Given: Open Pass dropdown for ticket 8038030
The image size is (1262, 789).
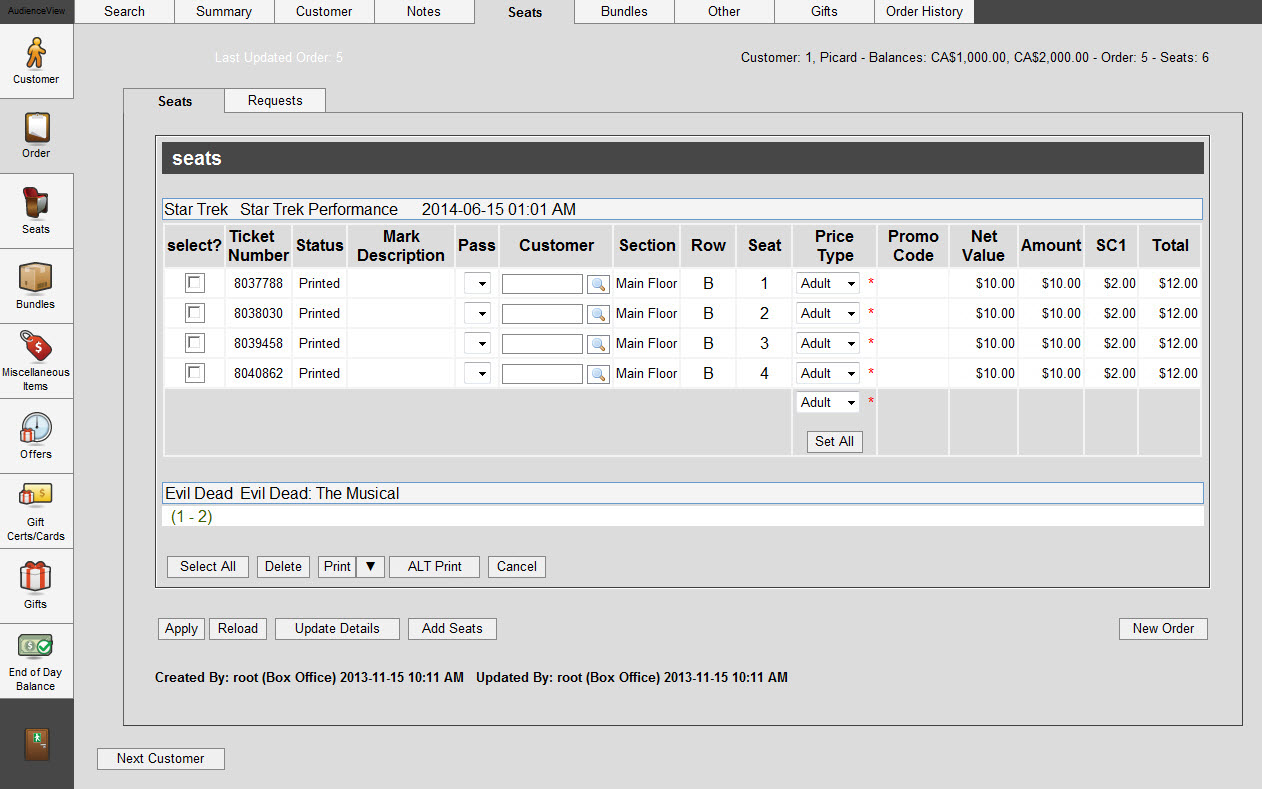Looking at the screenshot, I should tap(478, 314).
